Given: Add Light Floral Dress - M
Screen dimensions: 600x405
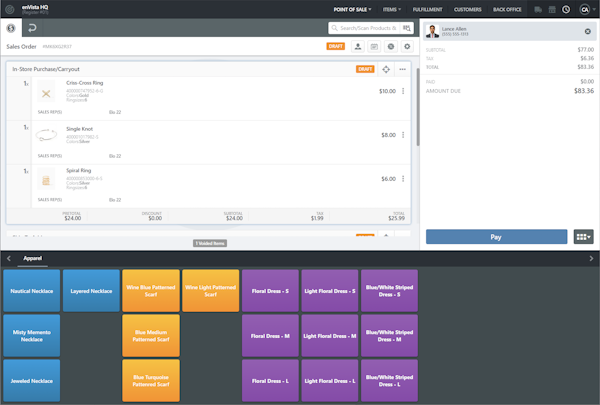Looking at the screenshot, I should [330, 336].
